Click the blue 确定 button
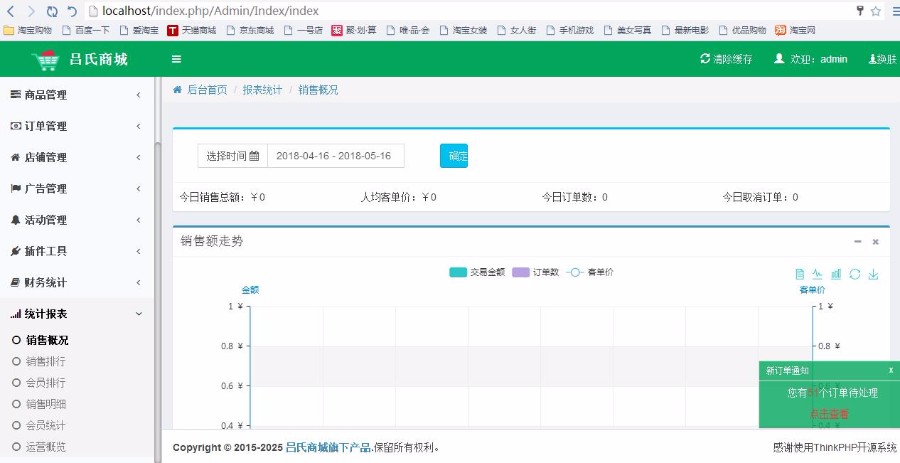The image size is (900, 463). tap(454, 156)
